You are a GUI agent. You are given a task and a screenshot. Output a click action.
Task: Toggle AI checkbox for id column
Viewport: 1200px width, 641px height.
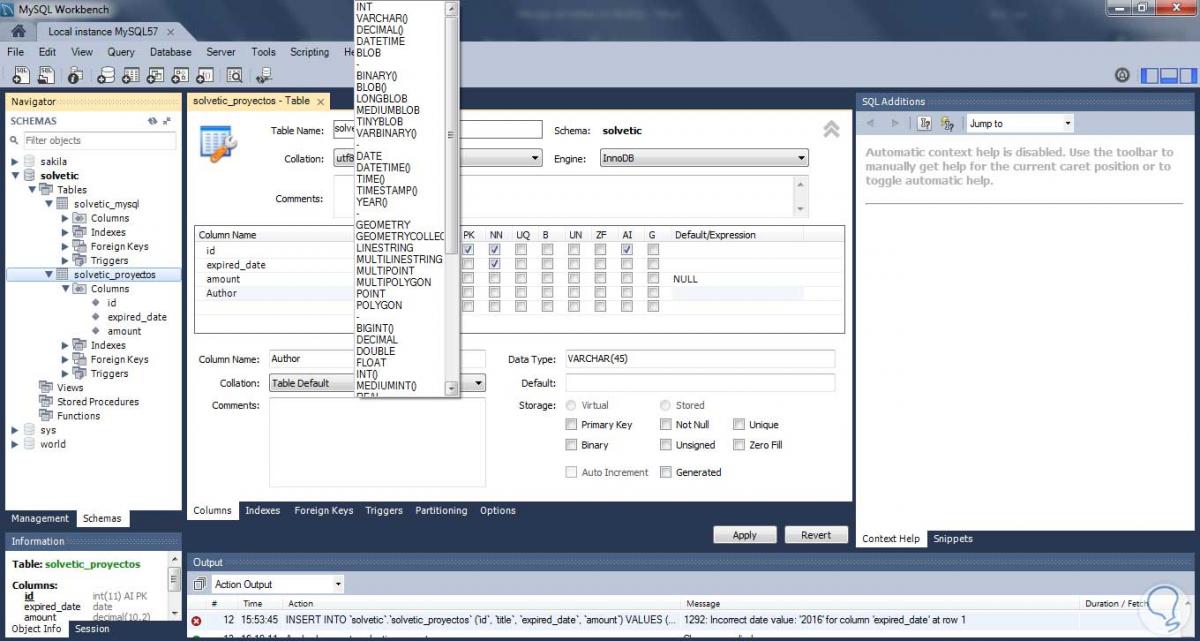click(x=627, y=249)
